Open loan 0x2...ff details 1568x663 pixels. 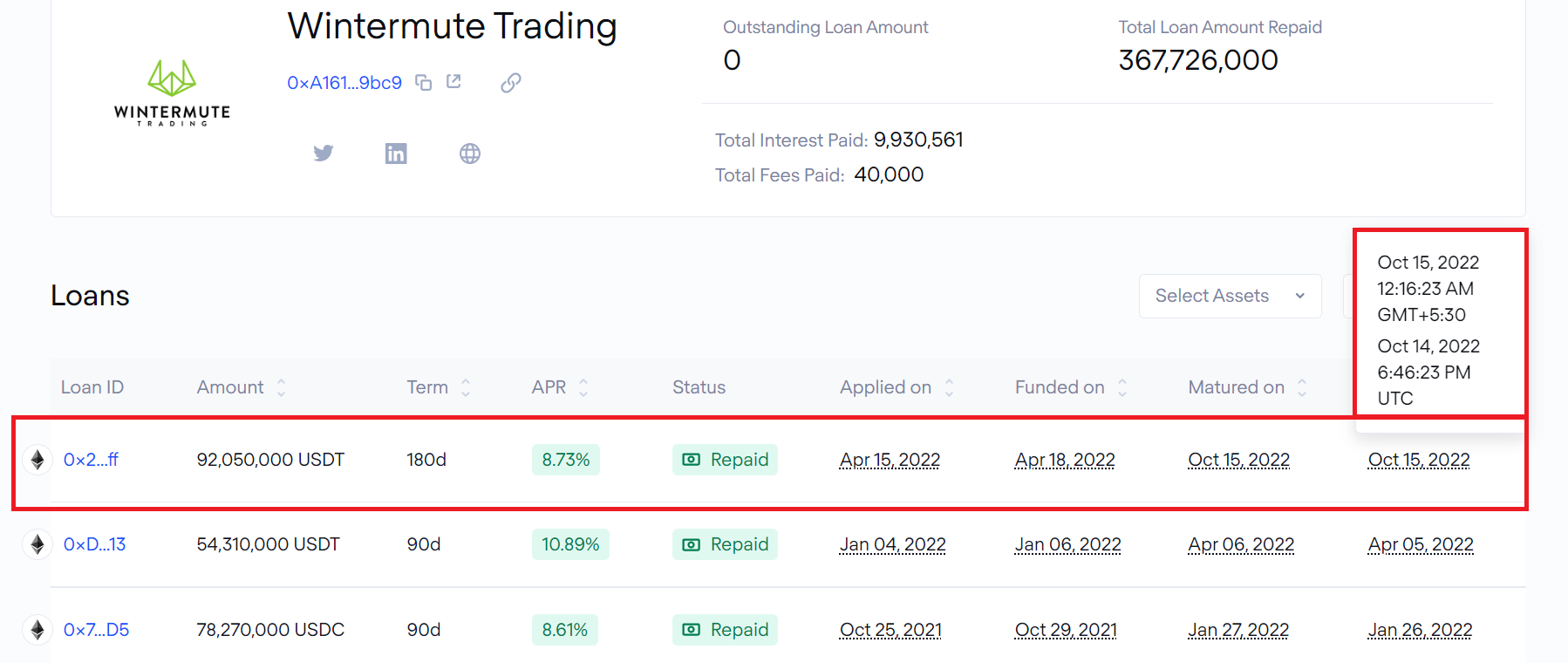(91, 460)
